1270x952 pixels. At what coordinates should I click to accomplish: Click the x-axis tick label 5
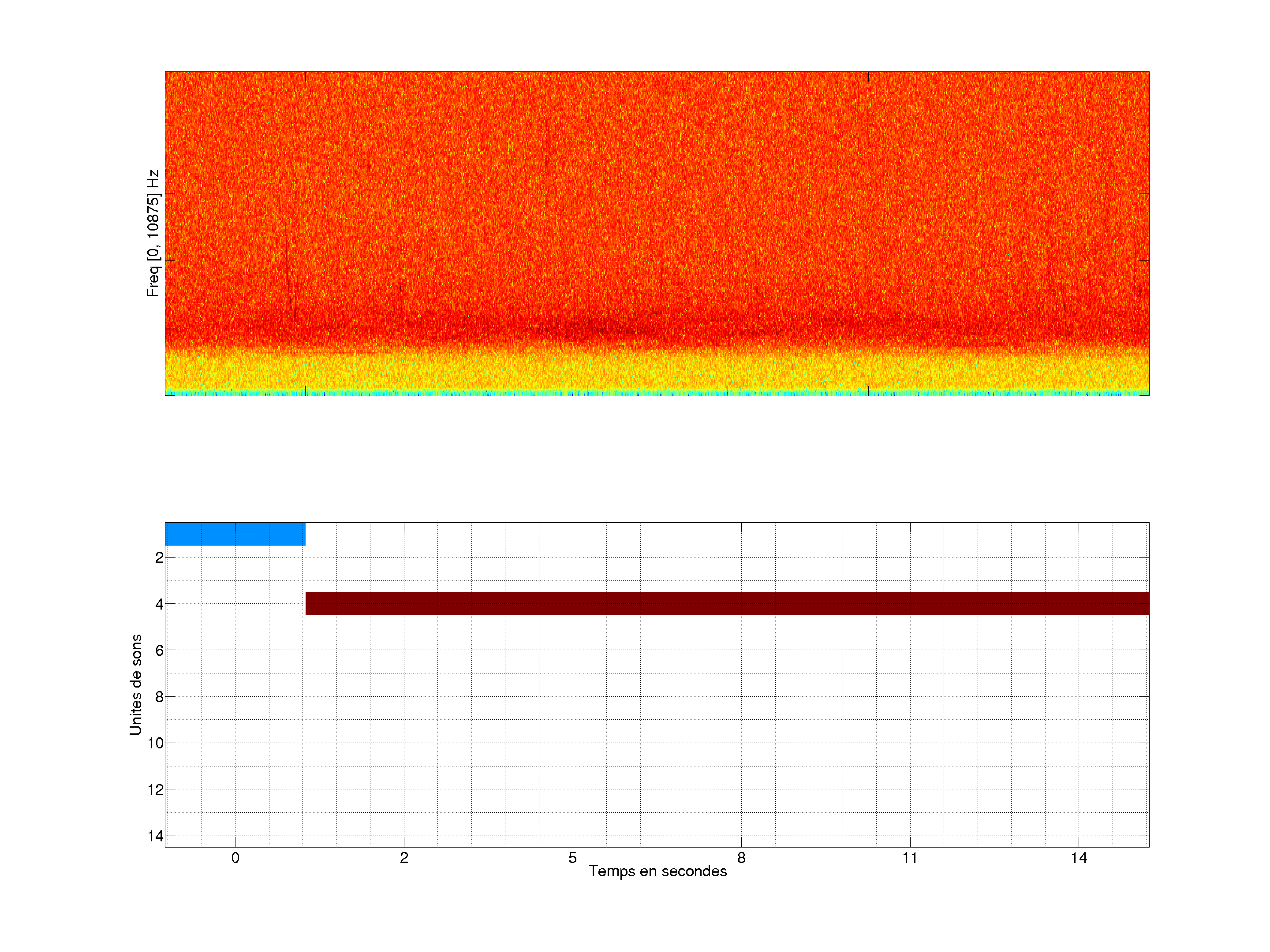[572, 858]
